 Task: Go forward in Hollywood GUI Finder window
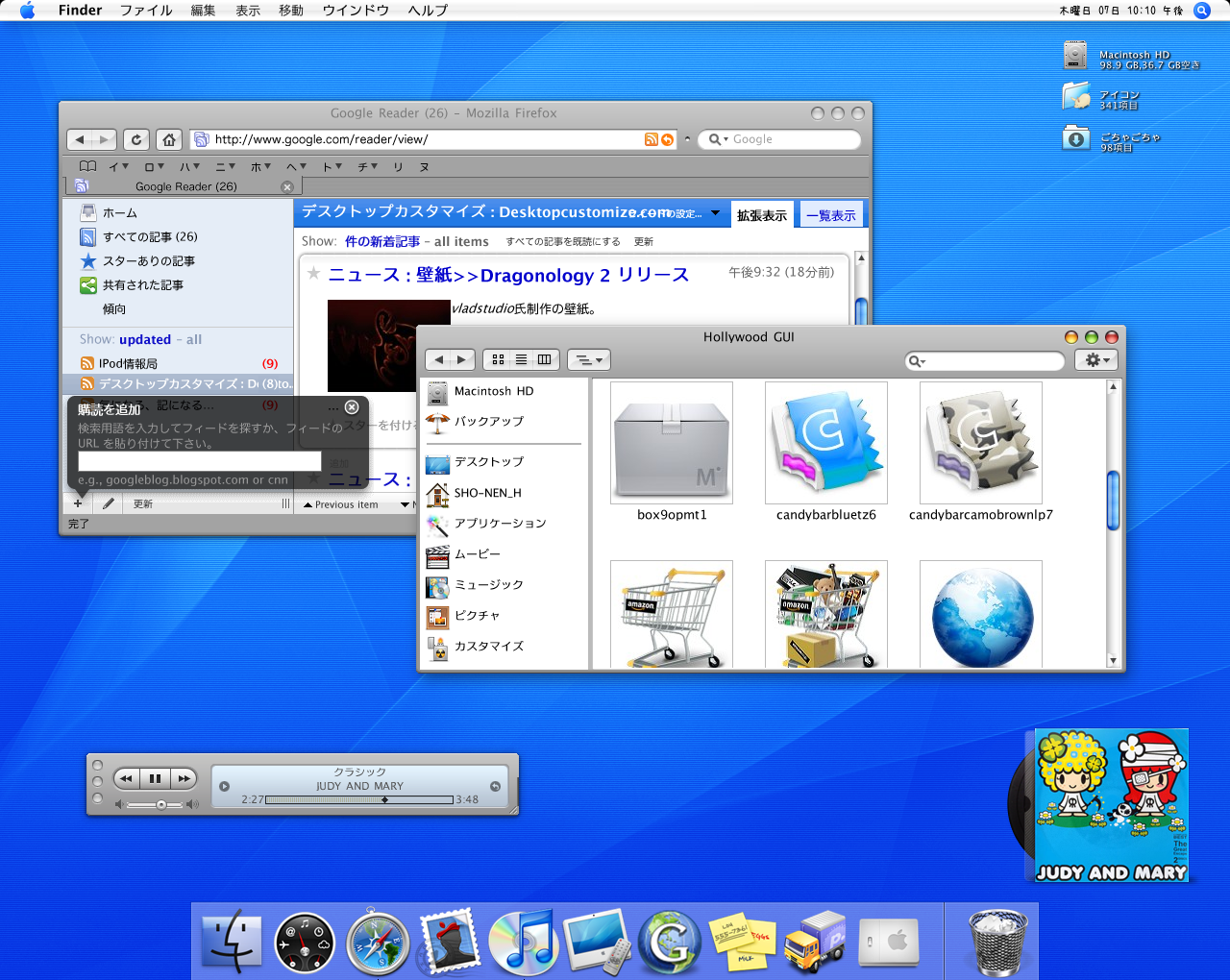(462, 359)
